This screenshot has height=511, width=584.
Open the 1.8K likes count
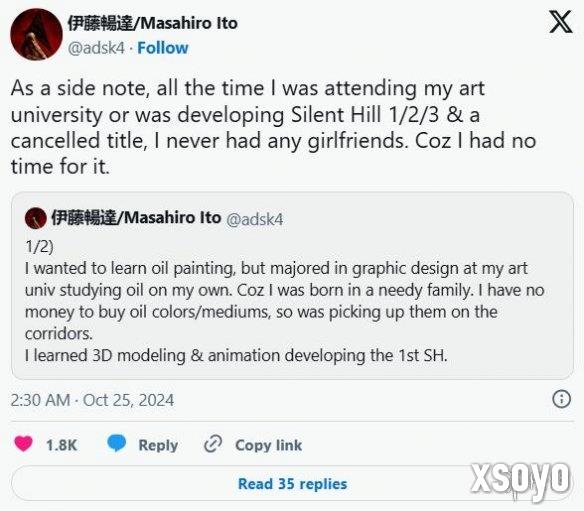pyautogui.click(x=61, y=445)
